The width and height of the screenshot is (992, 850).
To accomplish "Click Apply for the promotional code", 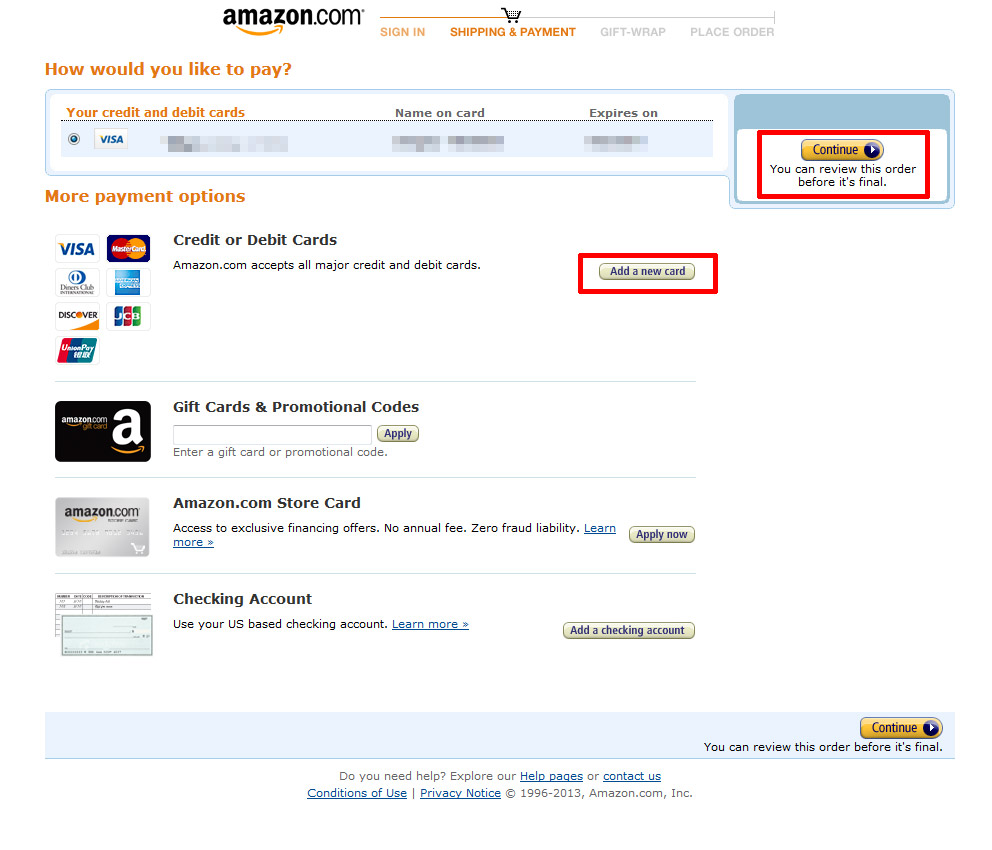I will tap(398, 434).
